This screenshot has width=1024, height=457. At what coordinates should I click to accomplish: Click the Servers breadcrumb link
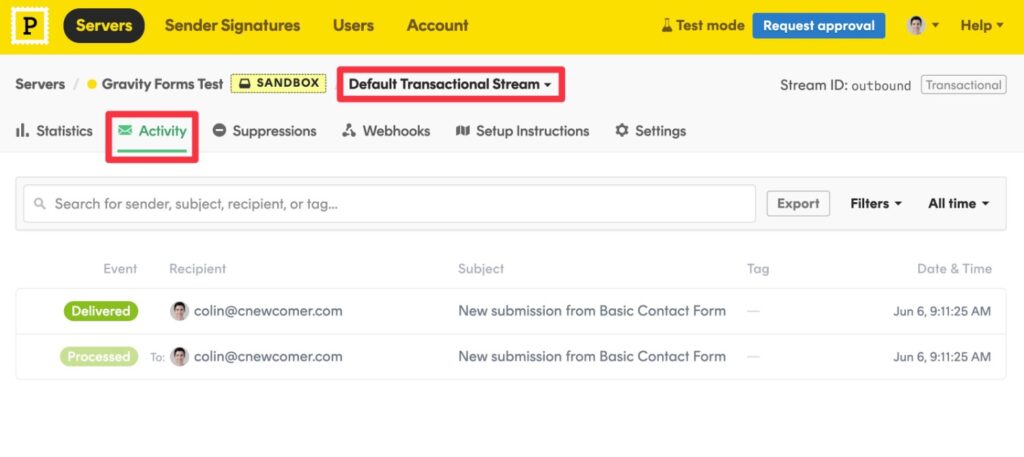click(x=40, y=84)
